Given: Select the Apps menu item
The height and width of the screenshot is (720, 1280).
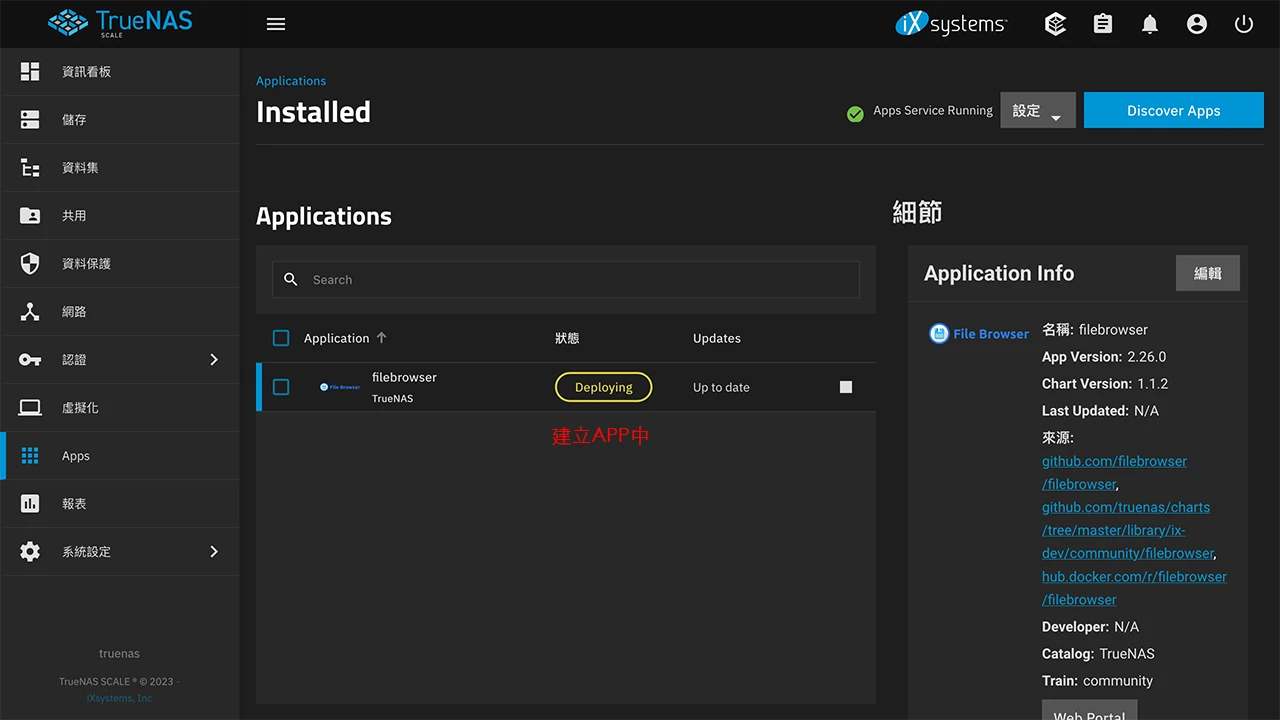Looking at the screenshot, I should tap(76, 455).
